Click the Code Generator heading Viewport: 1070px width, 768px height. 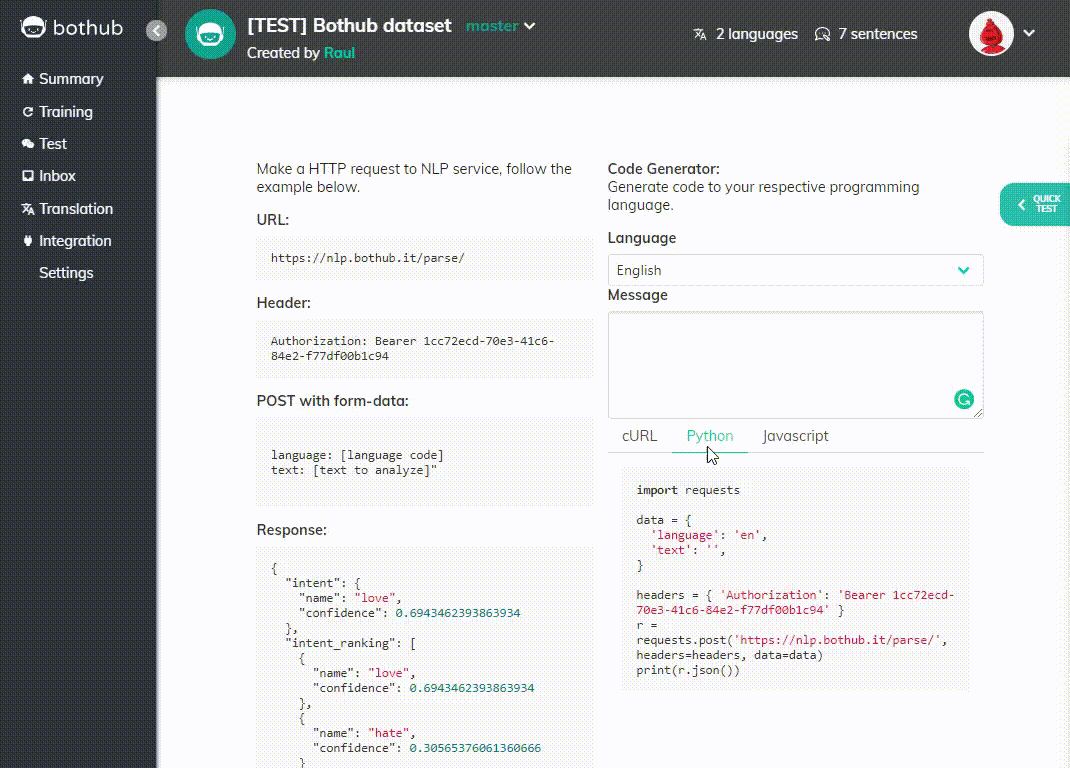663,169
